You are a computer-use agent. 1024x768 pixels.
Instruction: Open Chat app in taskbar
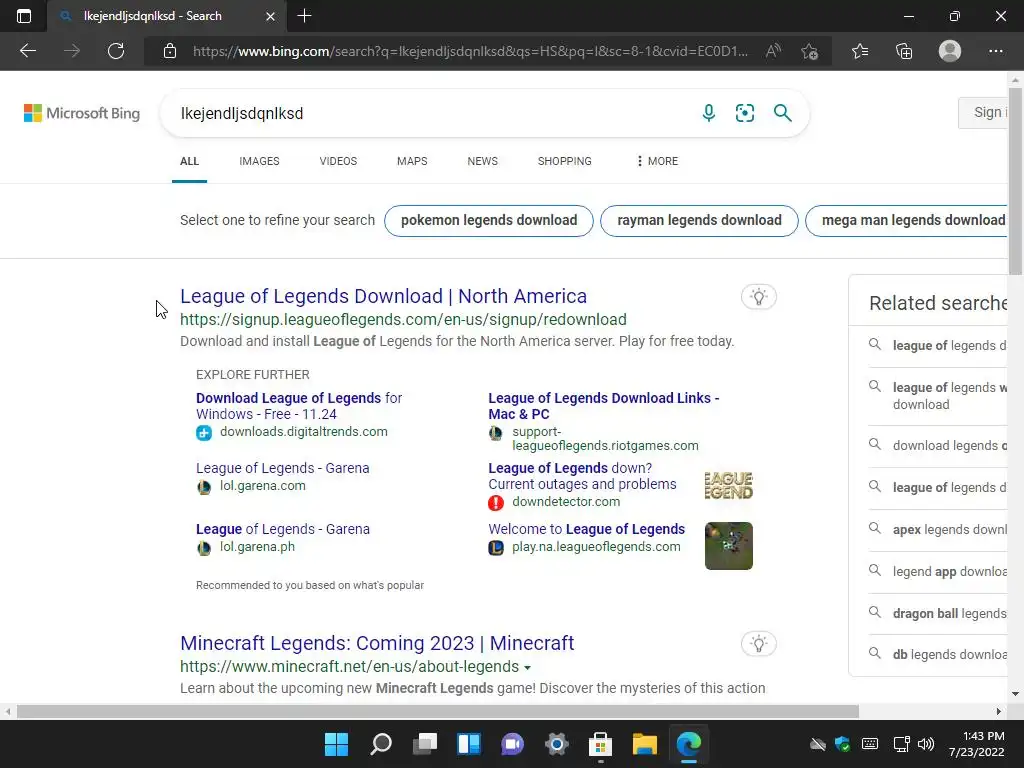(x=513, y=744)
